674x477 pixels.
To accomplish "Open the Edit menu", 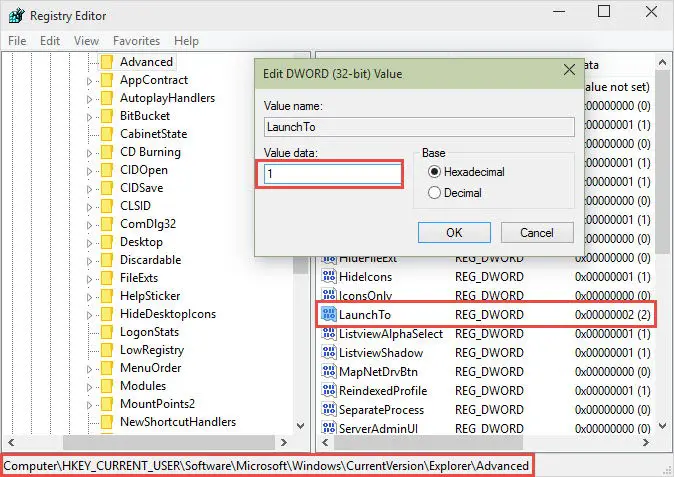I will pyautogui.click(x=50, y=41).
